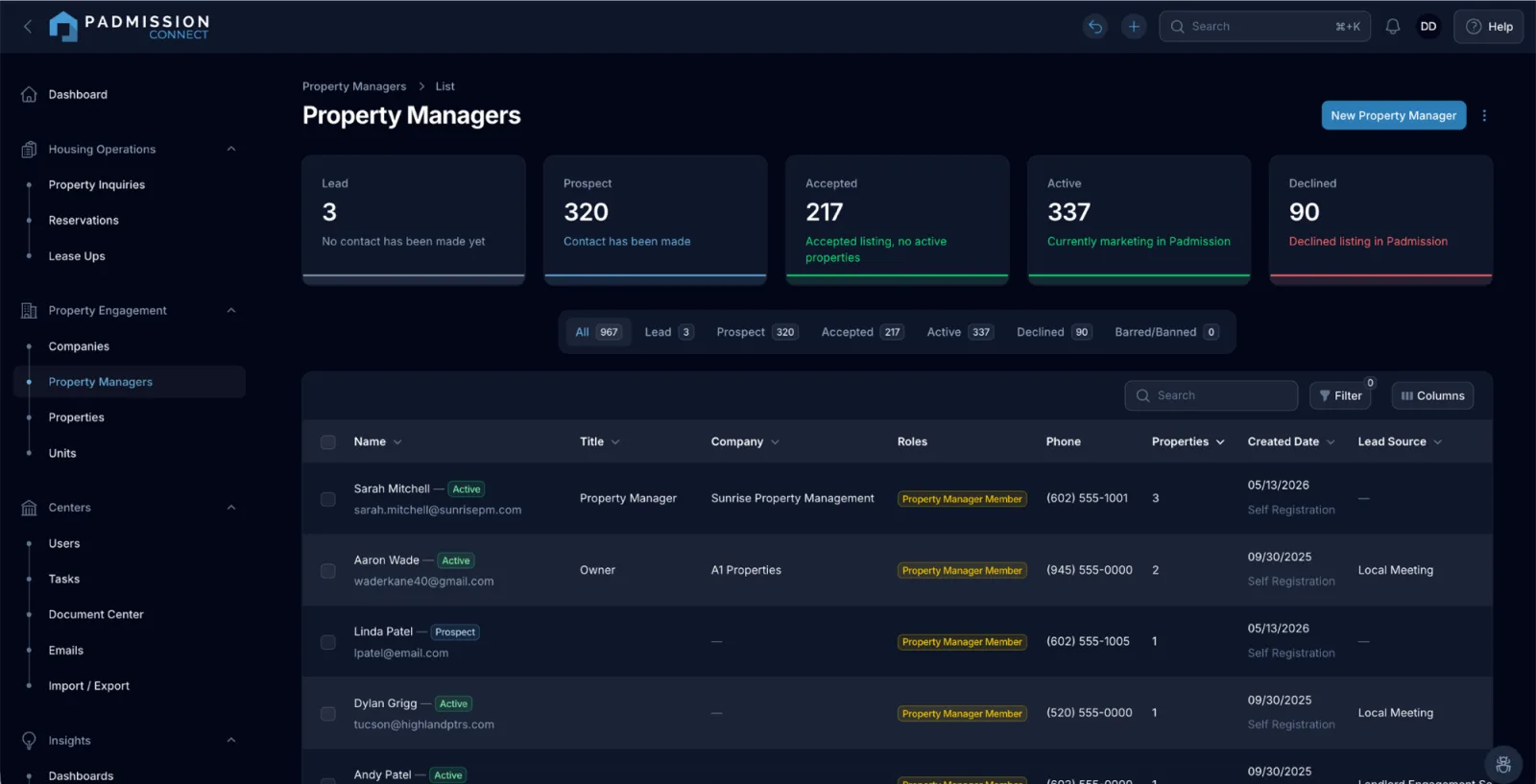Screen dimensions: 1536x784
Task: Select the All 967 tab
Action: click(x=598, y=332)
